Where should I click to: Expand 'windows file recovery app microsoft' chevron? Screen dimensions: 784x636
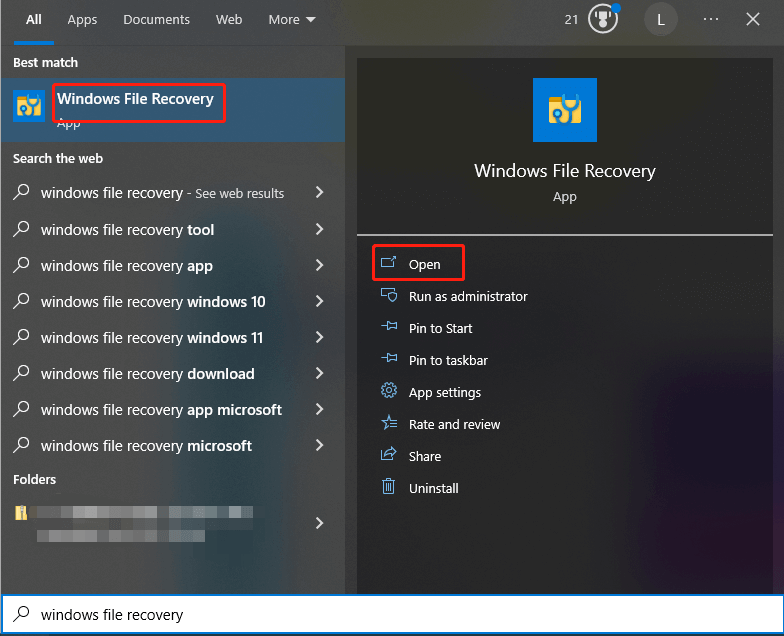[320, 409]
